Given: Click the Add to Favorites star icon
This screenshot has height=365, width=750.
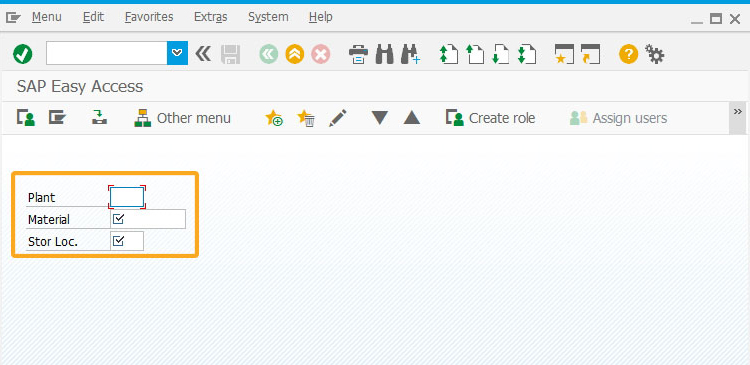Looking at the screenshot, I should click(x=274, y=118).
